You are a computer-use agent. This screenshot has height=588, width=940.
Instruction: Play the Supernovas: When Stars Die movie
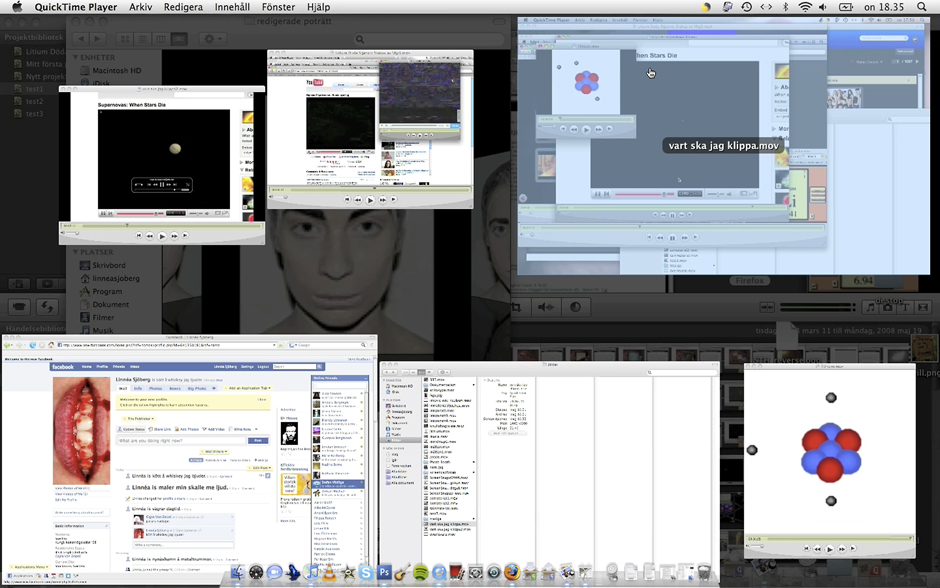(162, 236)
